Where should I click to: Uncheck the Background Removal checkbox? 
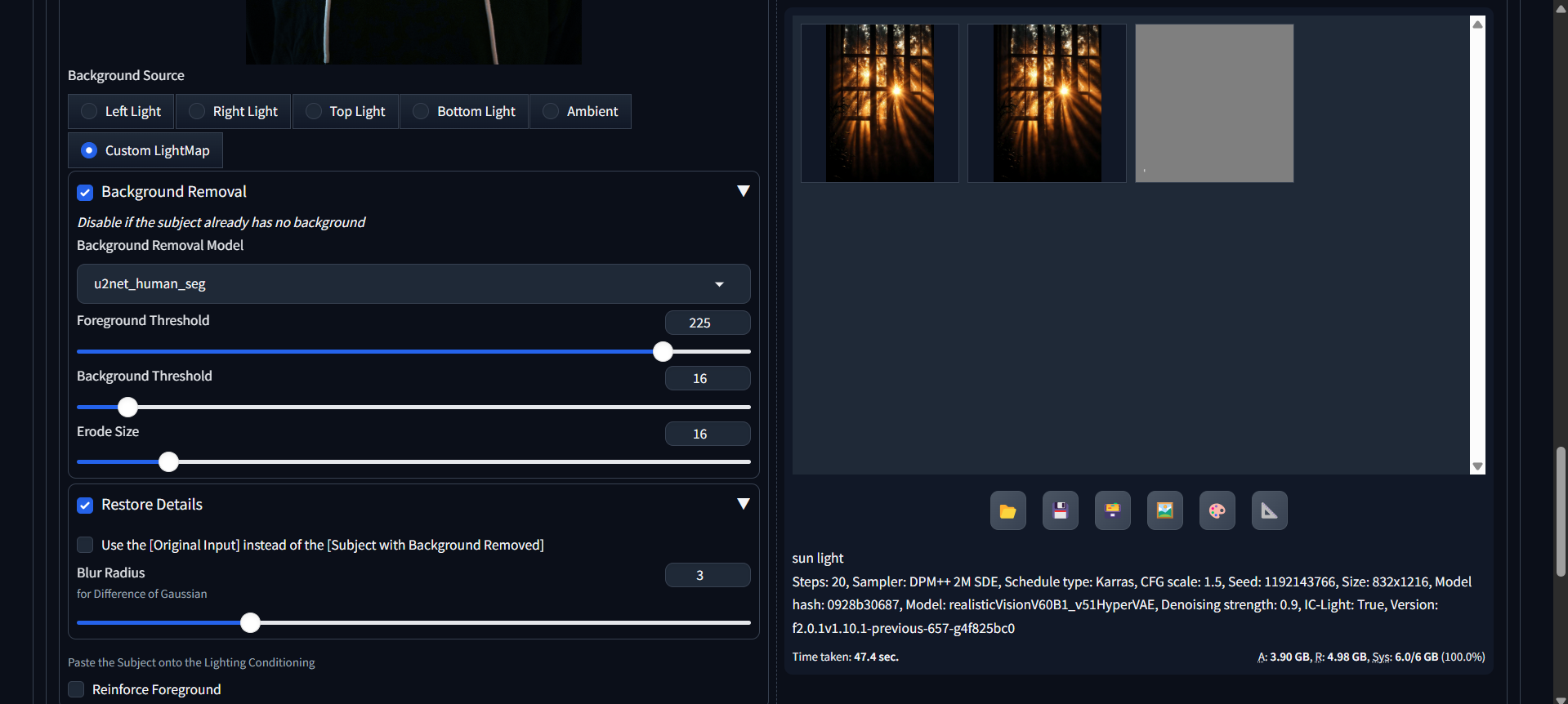85,193
